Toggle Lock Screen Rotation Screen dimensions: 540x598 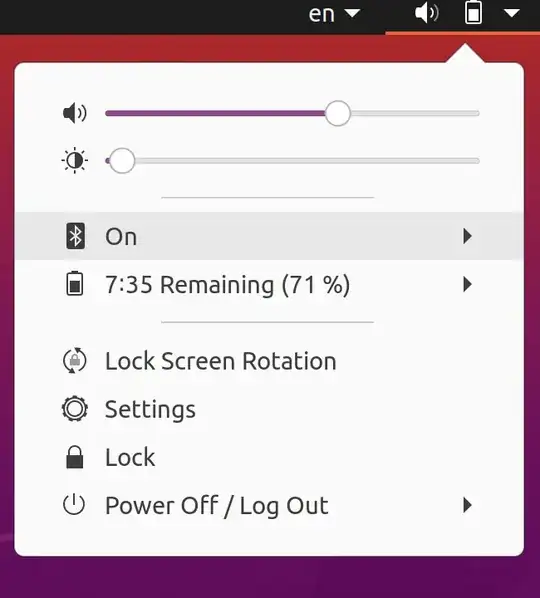[x=269, y=361]
